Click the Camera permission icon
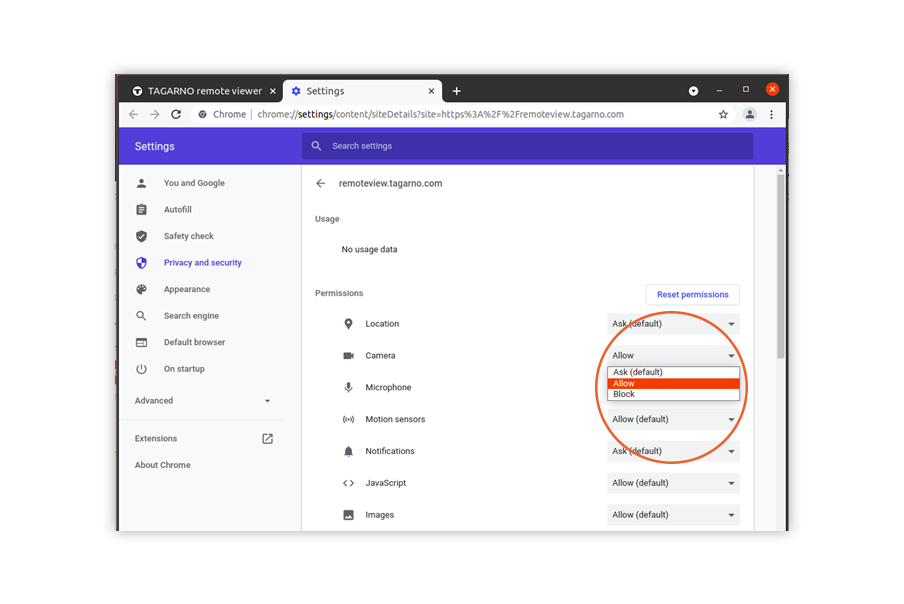The height and width of the screenshot is (604, 904). coord(348,355)
